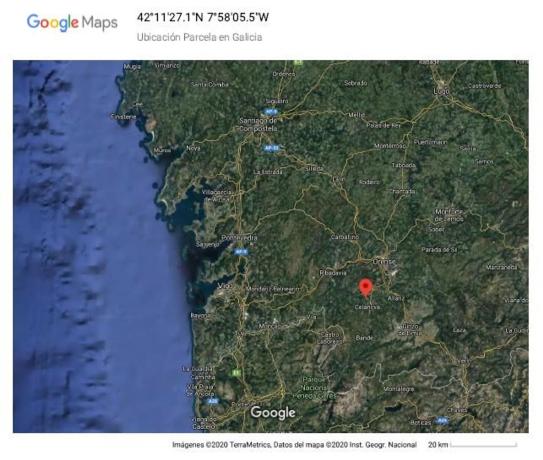Click the red location pin marker
This screenshot has height=460, width=543.
tap(365, 289)
